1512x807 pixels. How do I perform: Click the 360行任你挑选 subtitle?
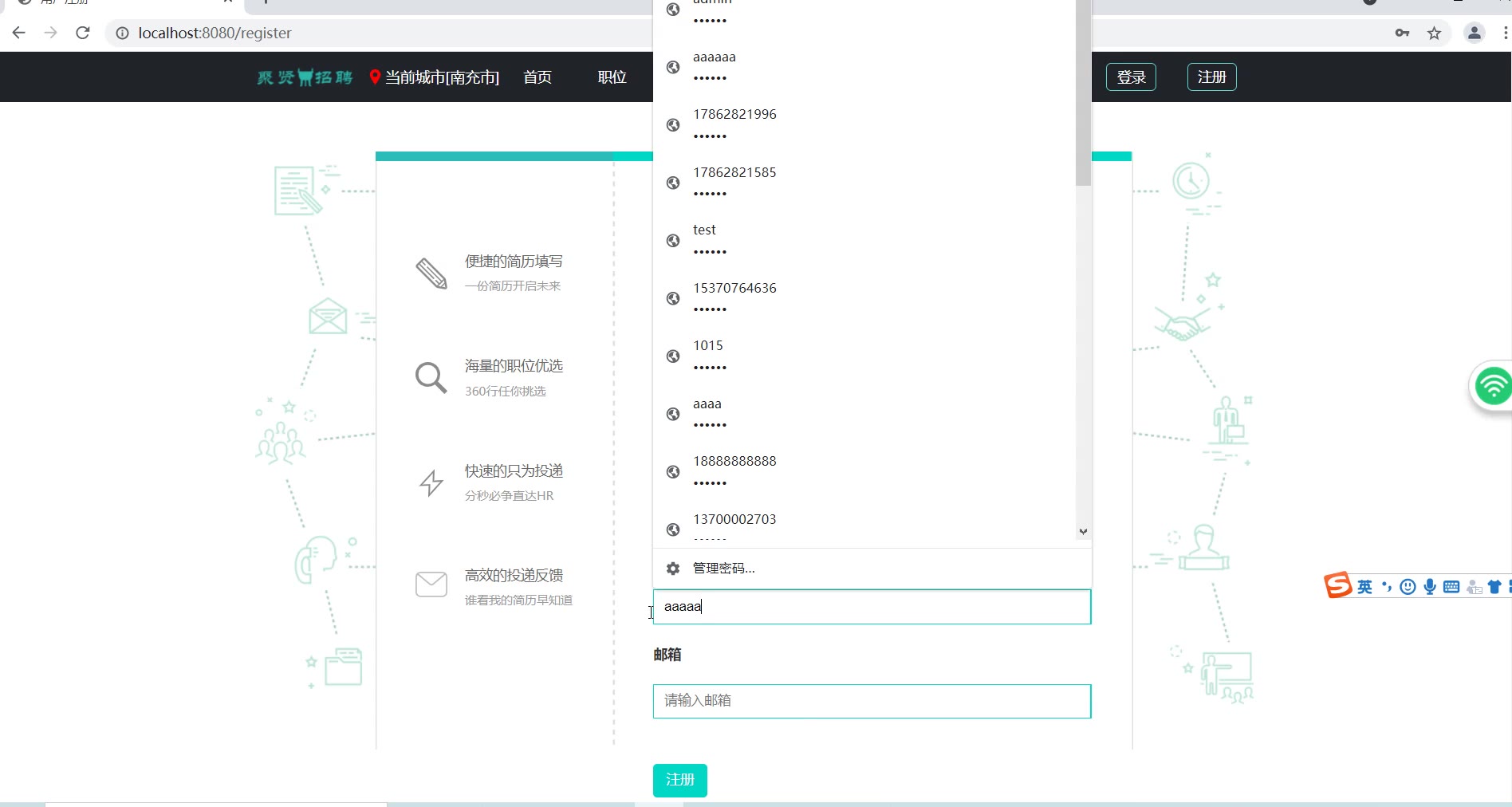(x=506, y=392)
